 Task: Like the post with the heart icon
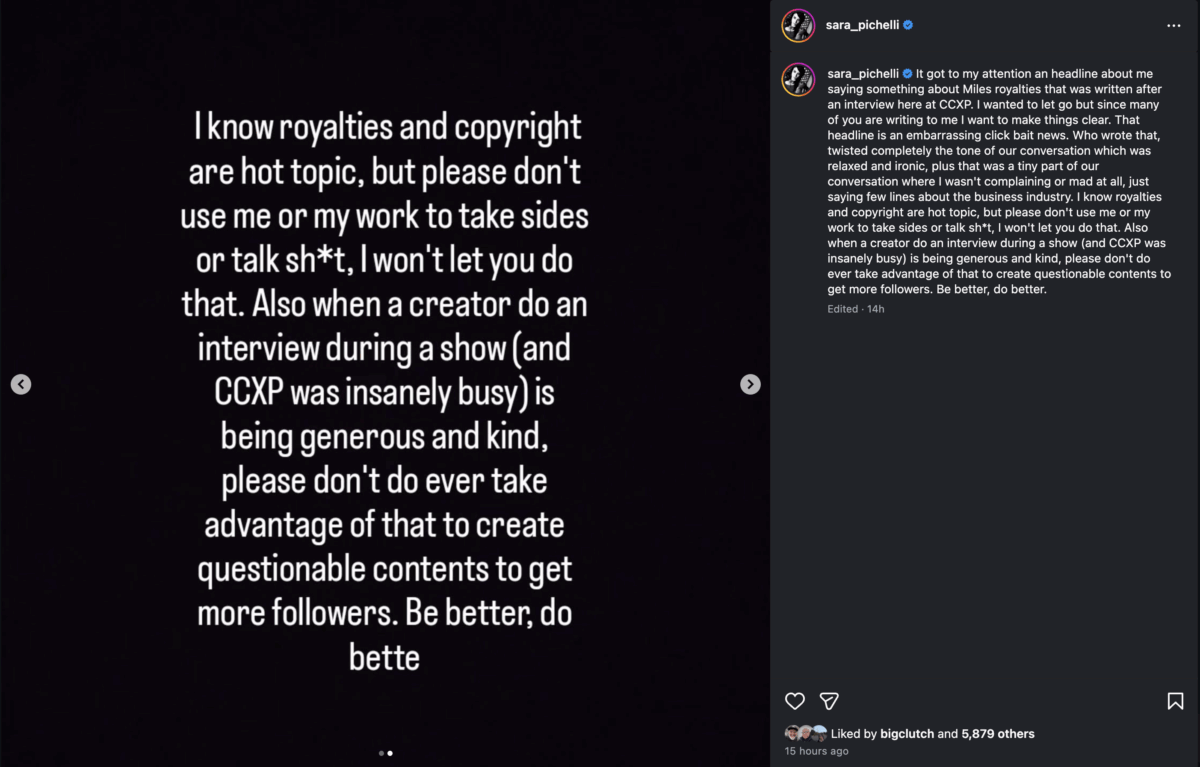pyautogui.click(x=795, y=701)
